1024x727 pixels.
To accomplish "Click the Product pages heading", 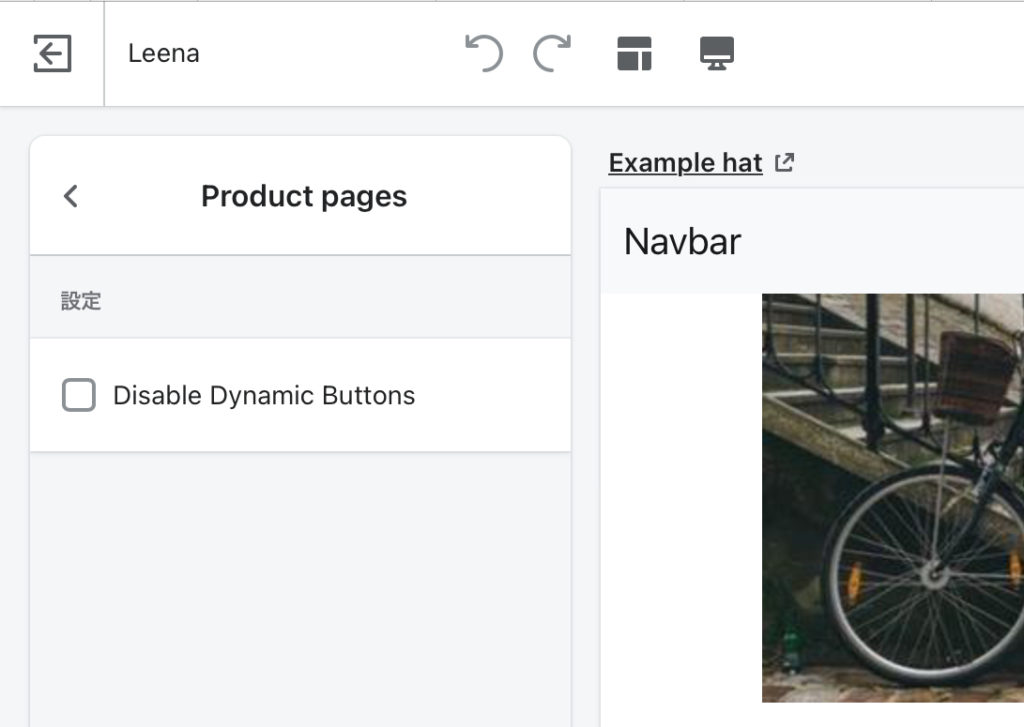I will click(304, 196).
